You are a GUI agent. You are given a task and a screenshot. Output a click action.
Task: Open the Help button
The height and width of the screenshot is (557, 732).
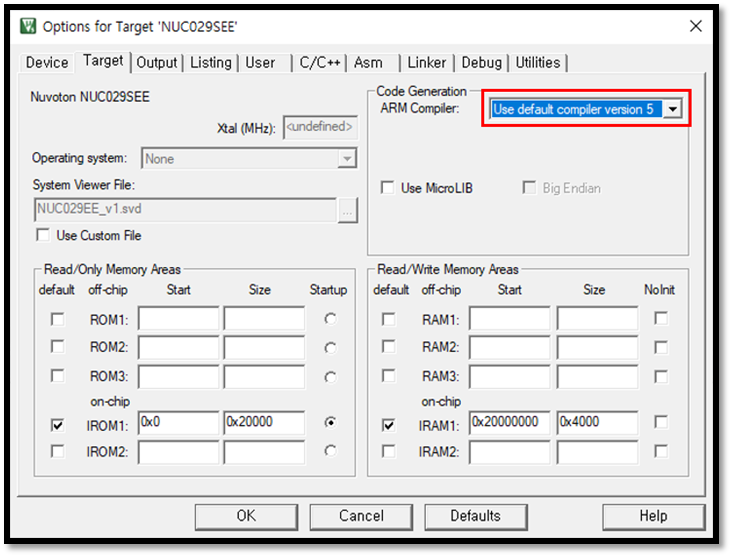pos(653,517)
